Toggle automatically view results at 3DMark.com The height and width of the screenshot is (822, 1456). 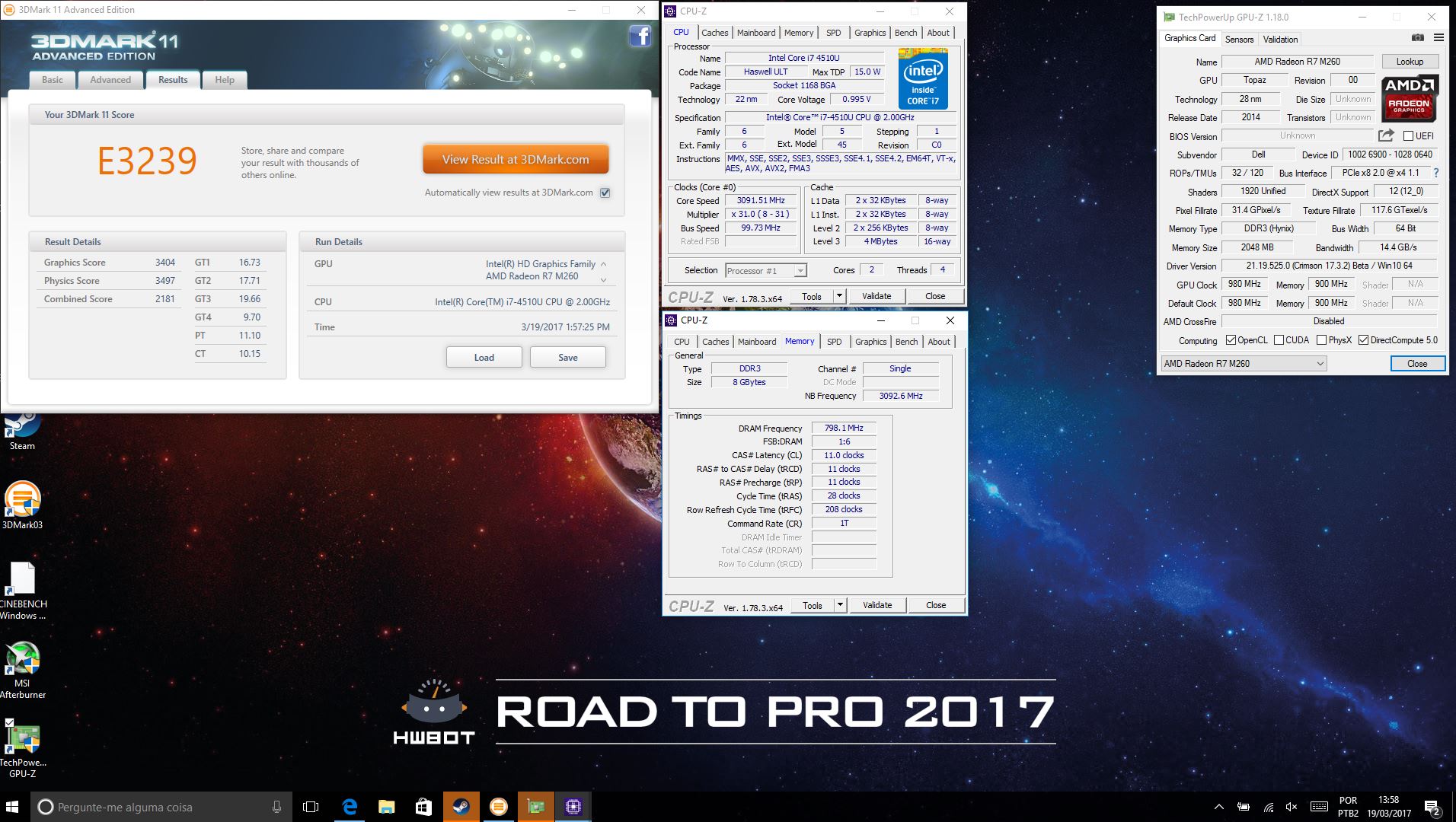pos(605,193)
